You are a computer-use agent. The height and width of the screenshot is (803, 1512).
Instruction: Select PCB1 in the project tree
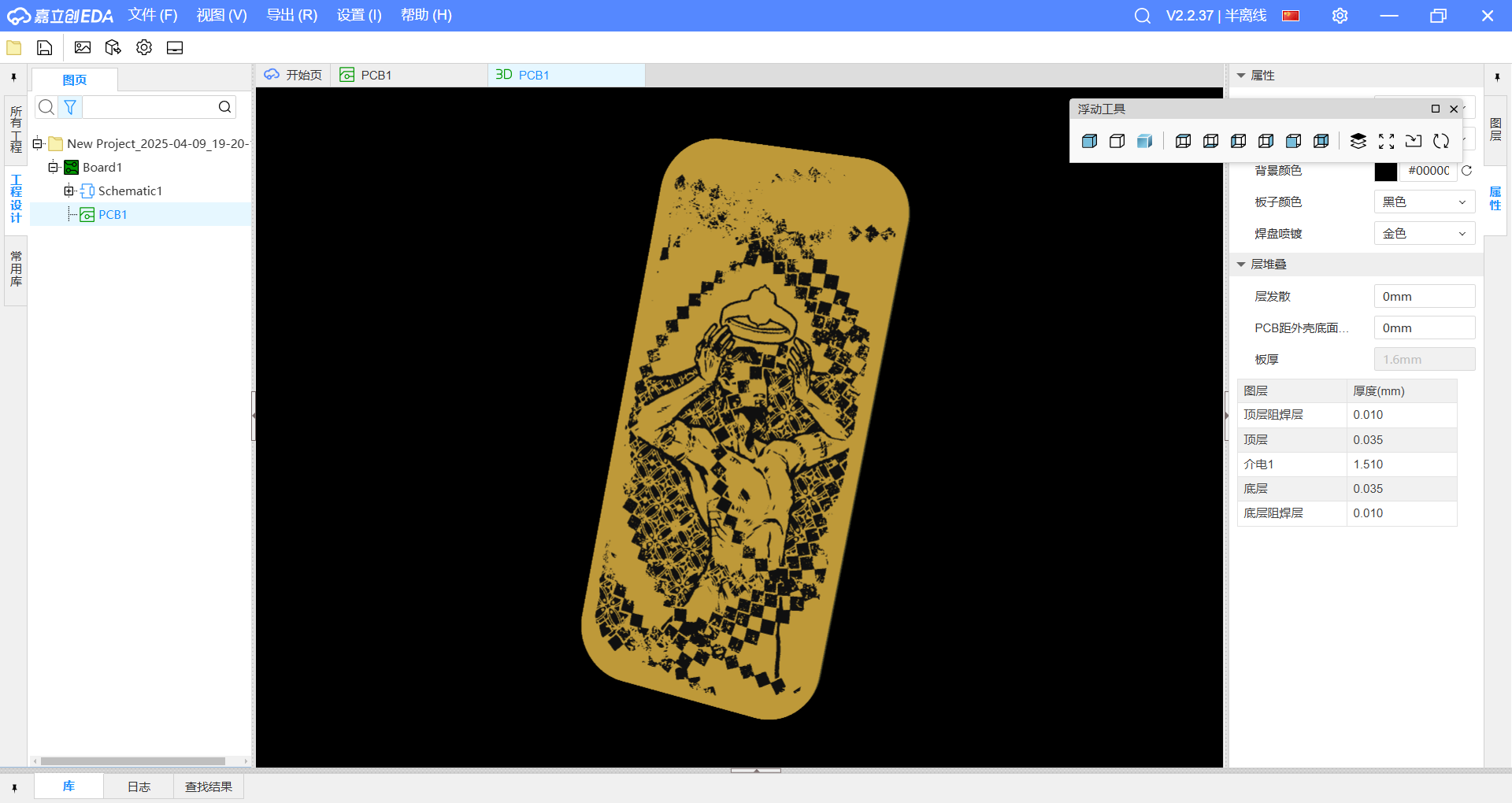pos(113,215)
